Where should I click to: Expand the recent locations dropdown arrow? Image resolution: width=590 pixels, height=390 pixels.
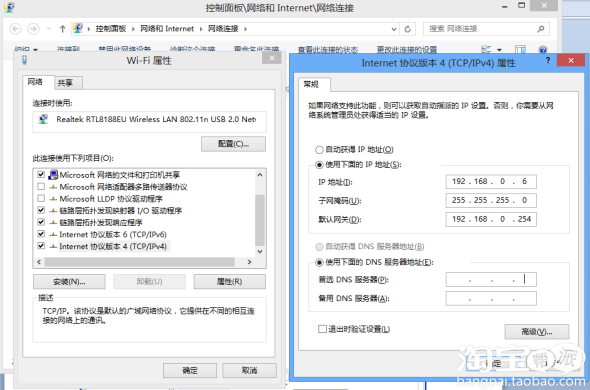coord(48,29)
